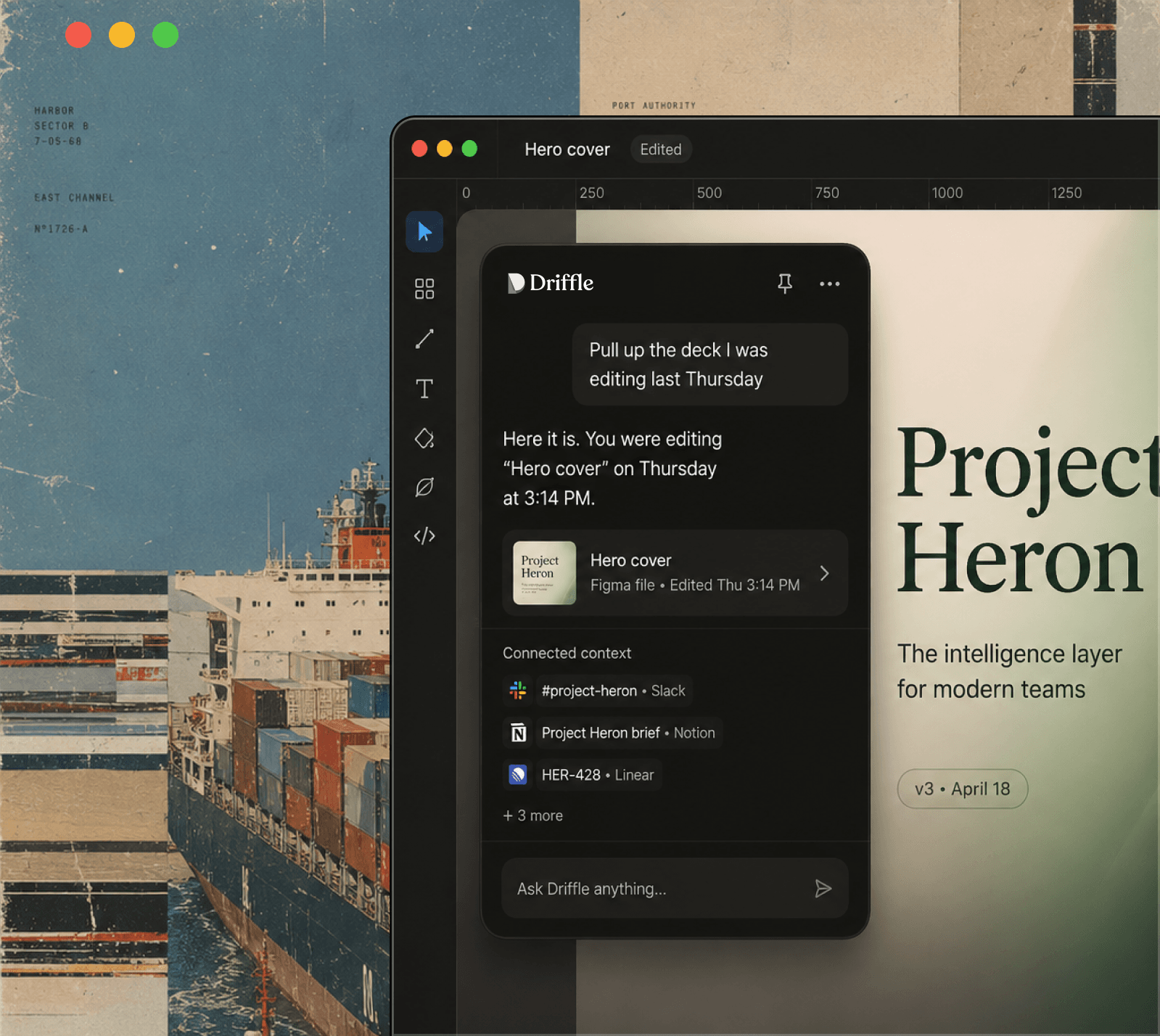Click the Here it is response text
Viewport: 1160px width, 1036px height.
[x=613, y=469]
